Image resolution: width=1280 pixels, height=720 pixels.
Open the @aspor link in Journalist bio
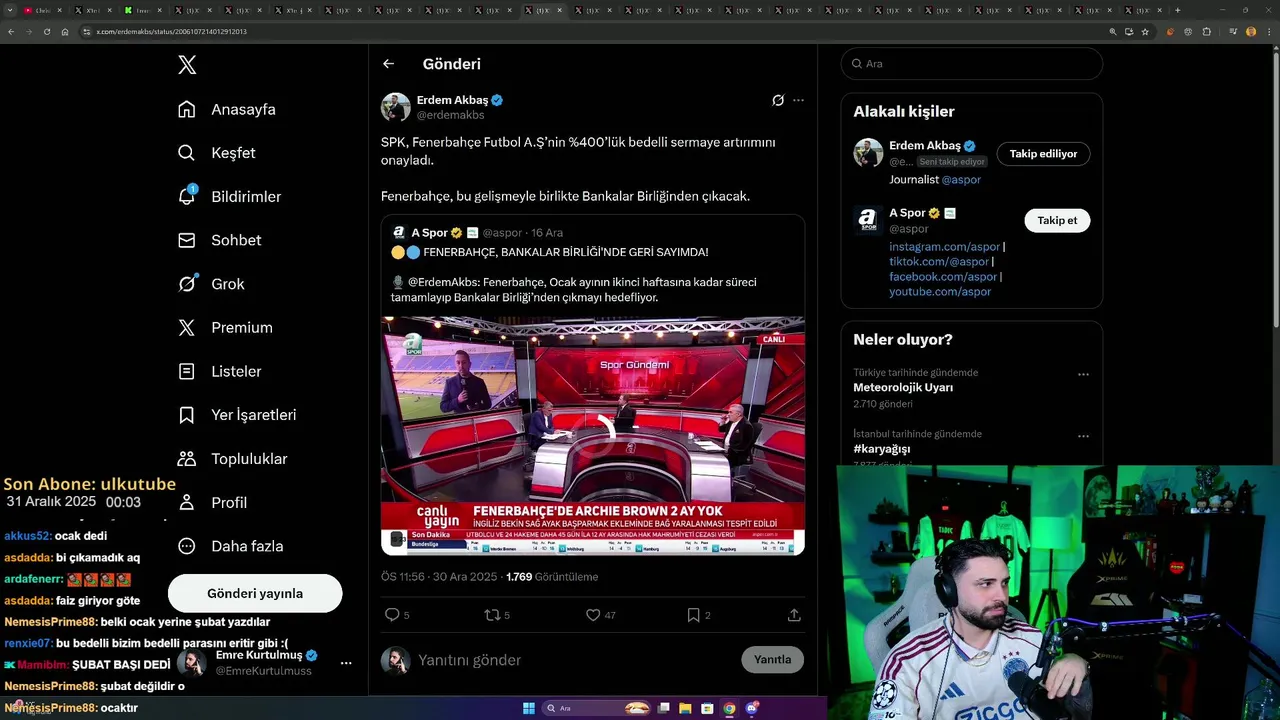point(961,180)
